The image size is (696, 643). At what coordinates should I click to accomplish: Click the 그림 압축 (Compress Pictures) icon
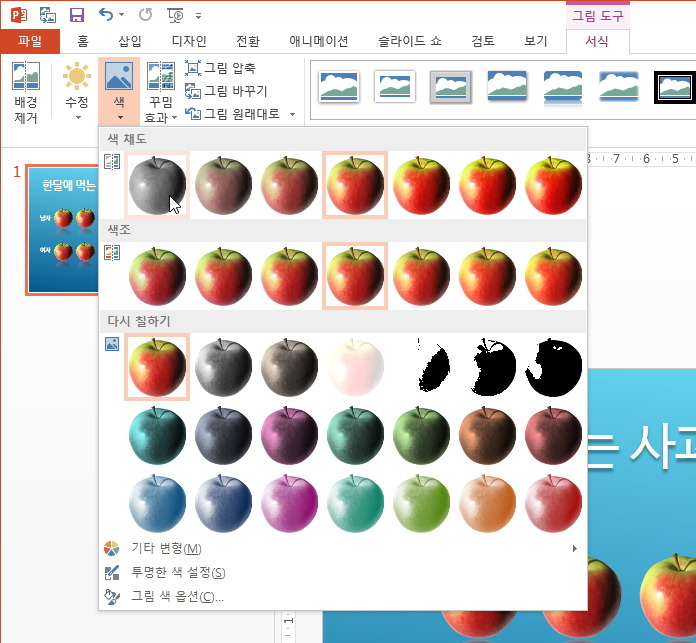click(194, 68)
